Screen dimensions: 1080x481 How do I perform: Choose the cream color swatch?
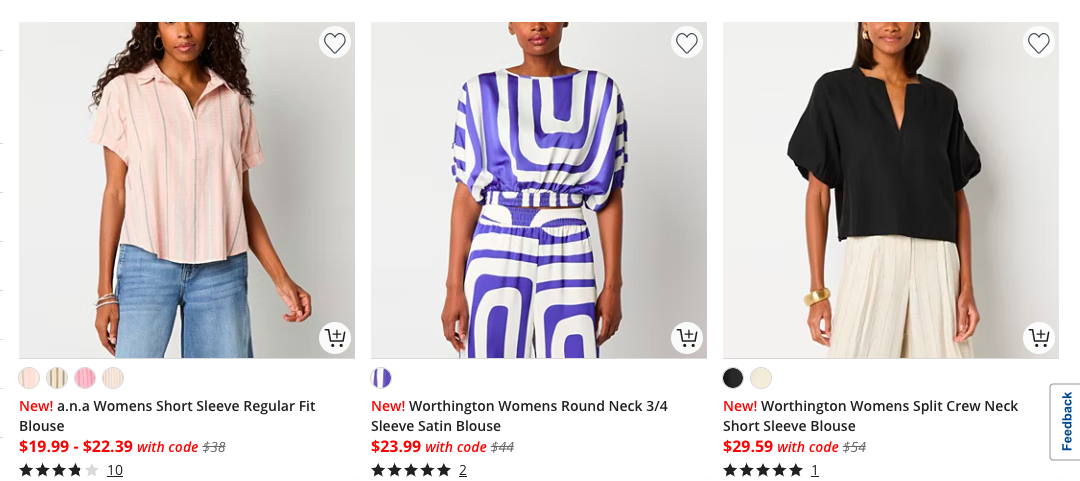click(x=761, y=378)
